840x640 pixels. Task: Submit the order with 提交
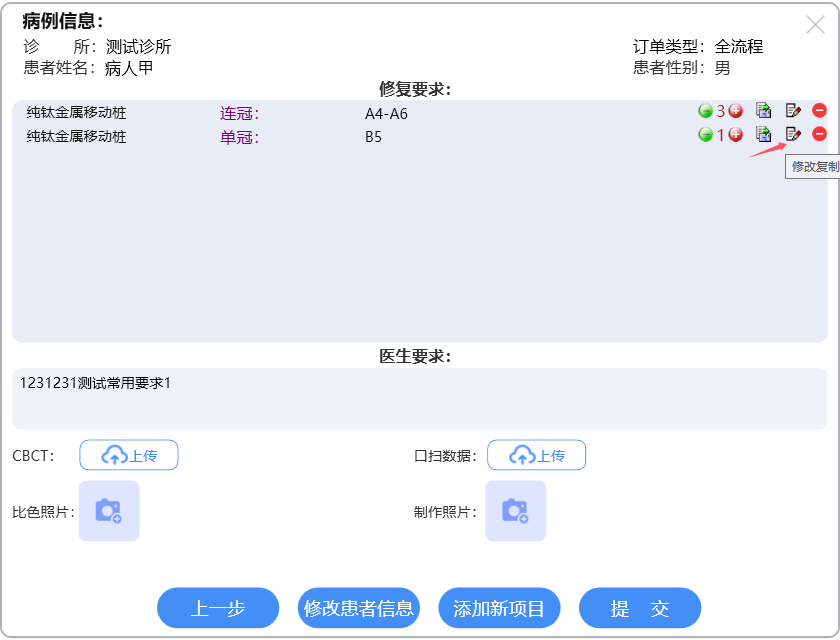pos(640,608)
